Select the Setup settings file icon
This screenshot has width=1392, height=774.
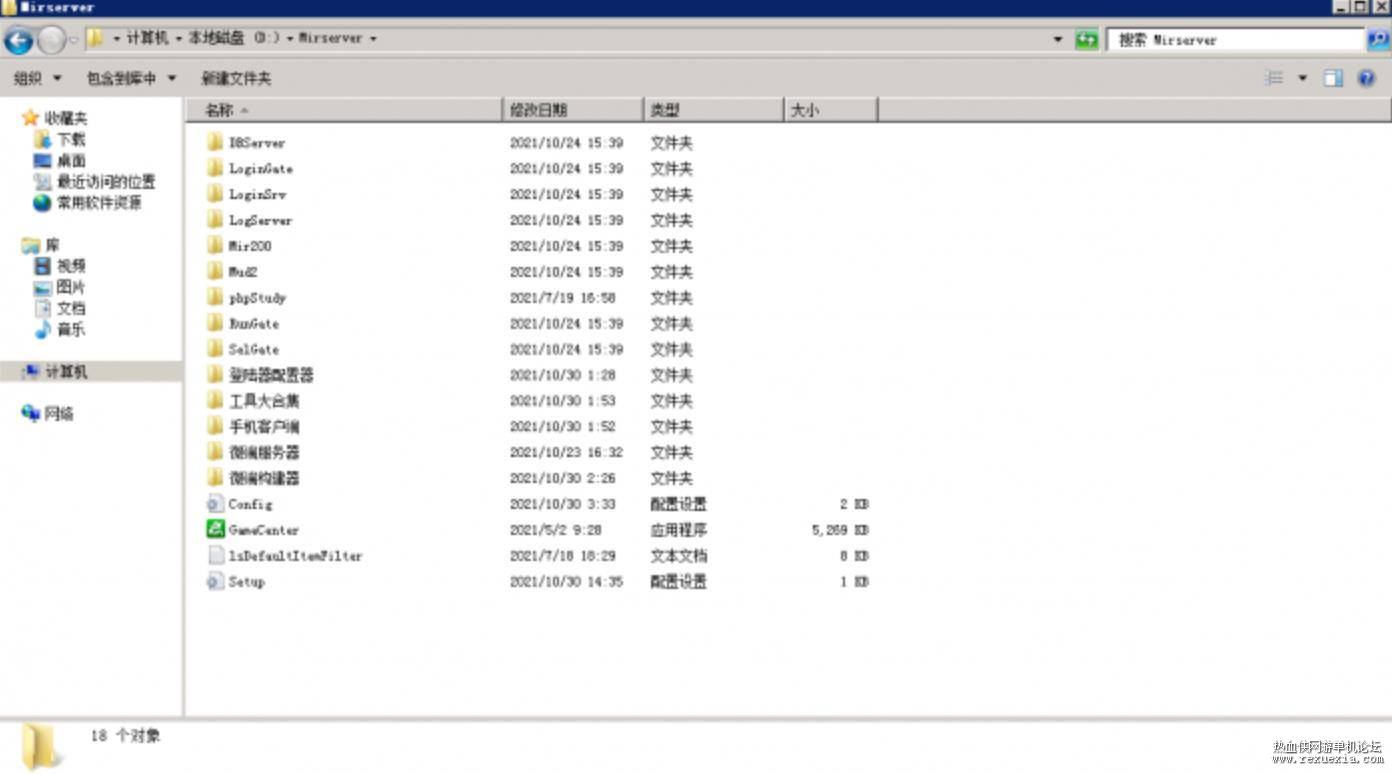(x=215, y=581)
